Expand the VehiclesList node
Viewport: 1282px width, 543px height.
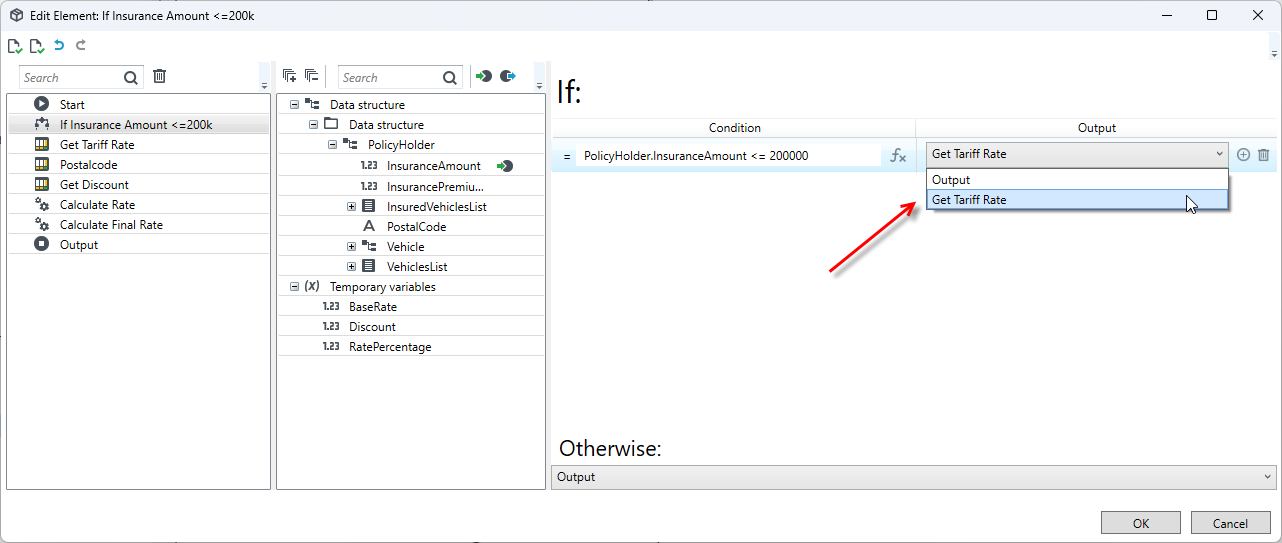pos(351,266)
